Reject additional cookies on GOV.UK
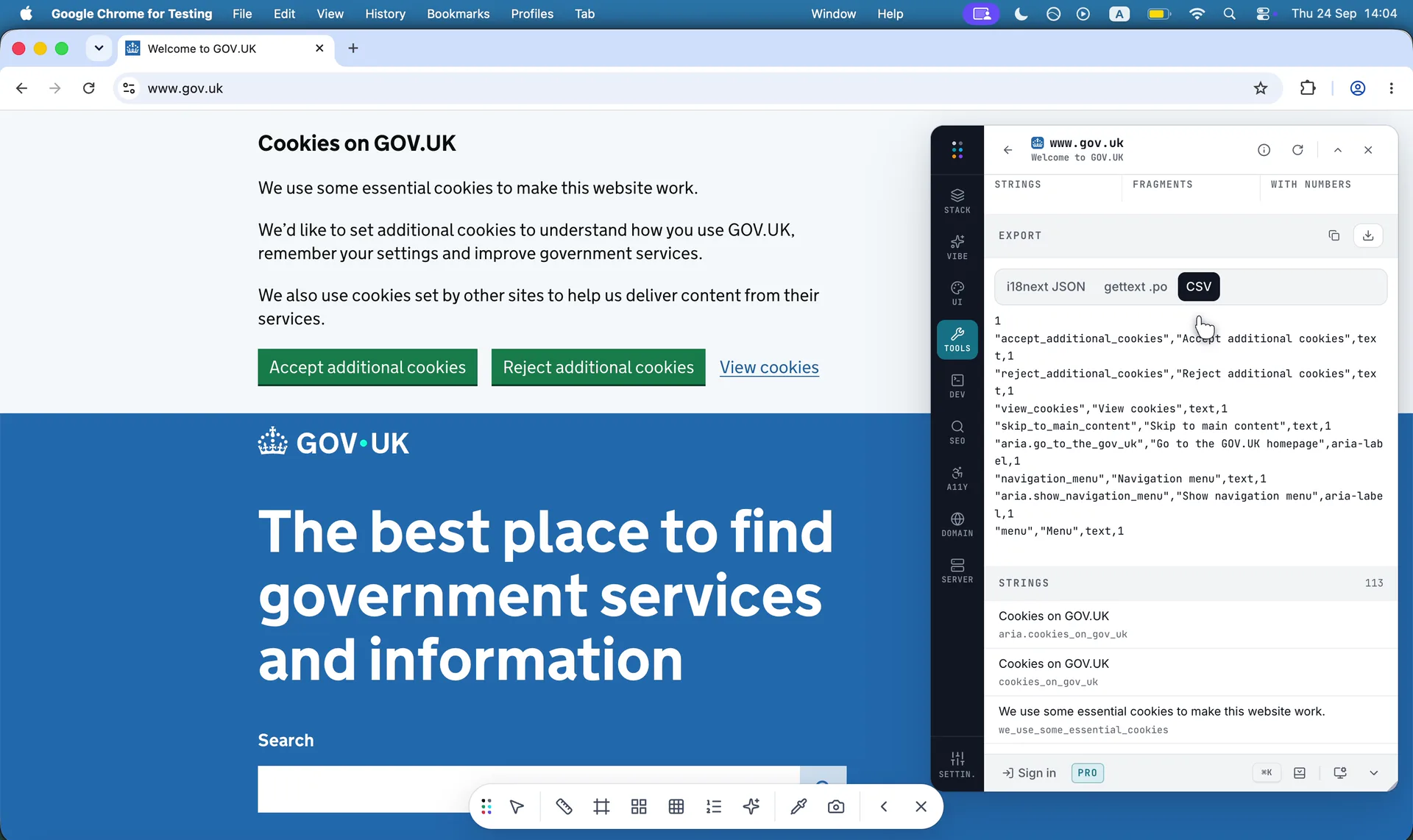 598,367
